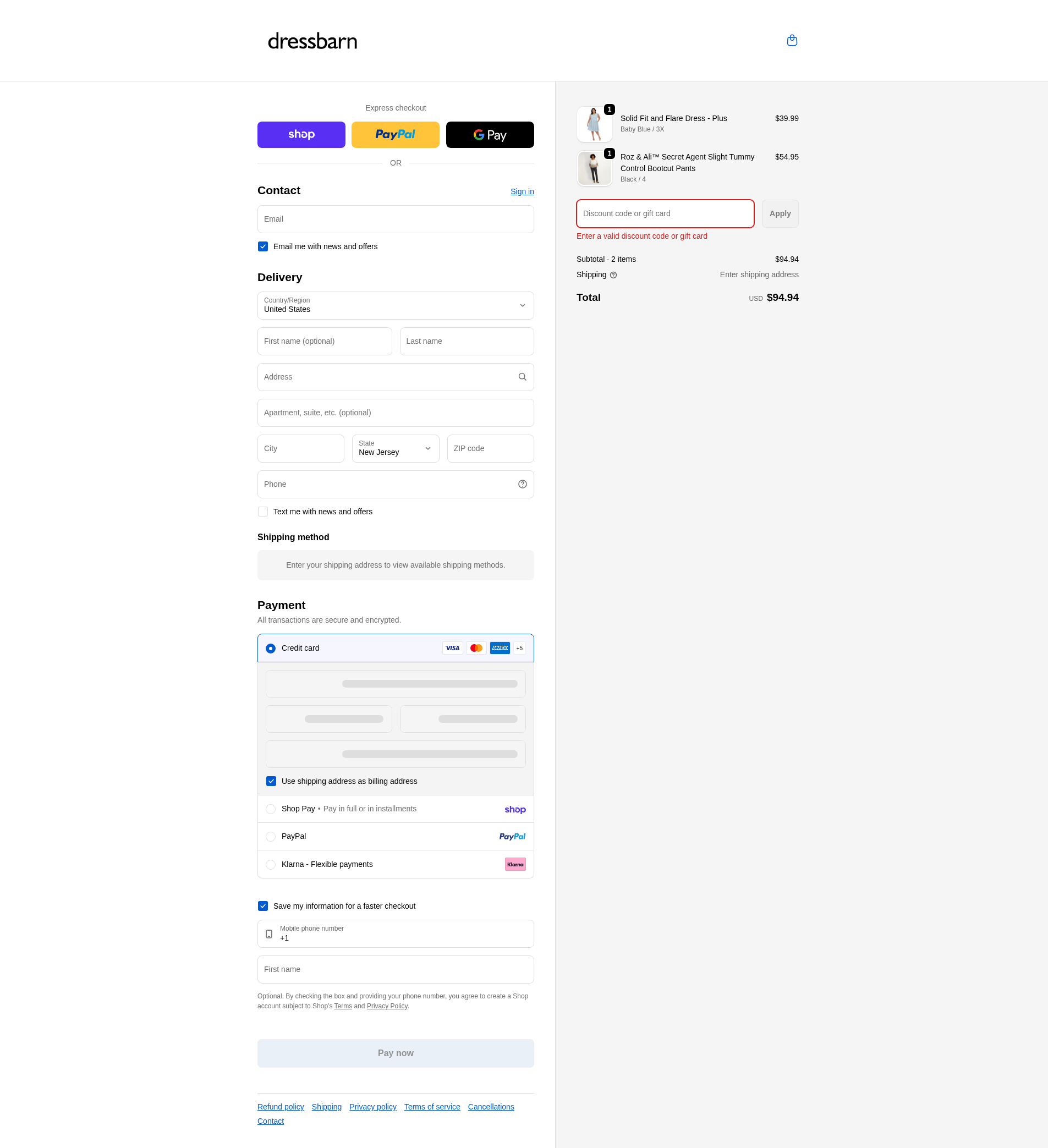Click the dressbarn logo
Screen dimensions: 1048x1148
pos(312,41)
